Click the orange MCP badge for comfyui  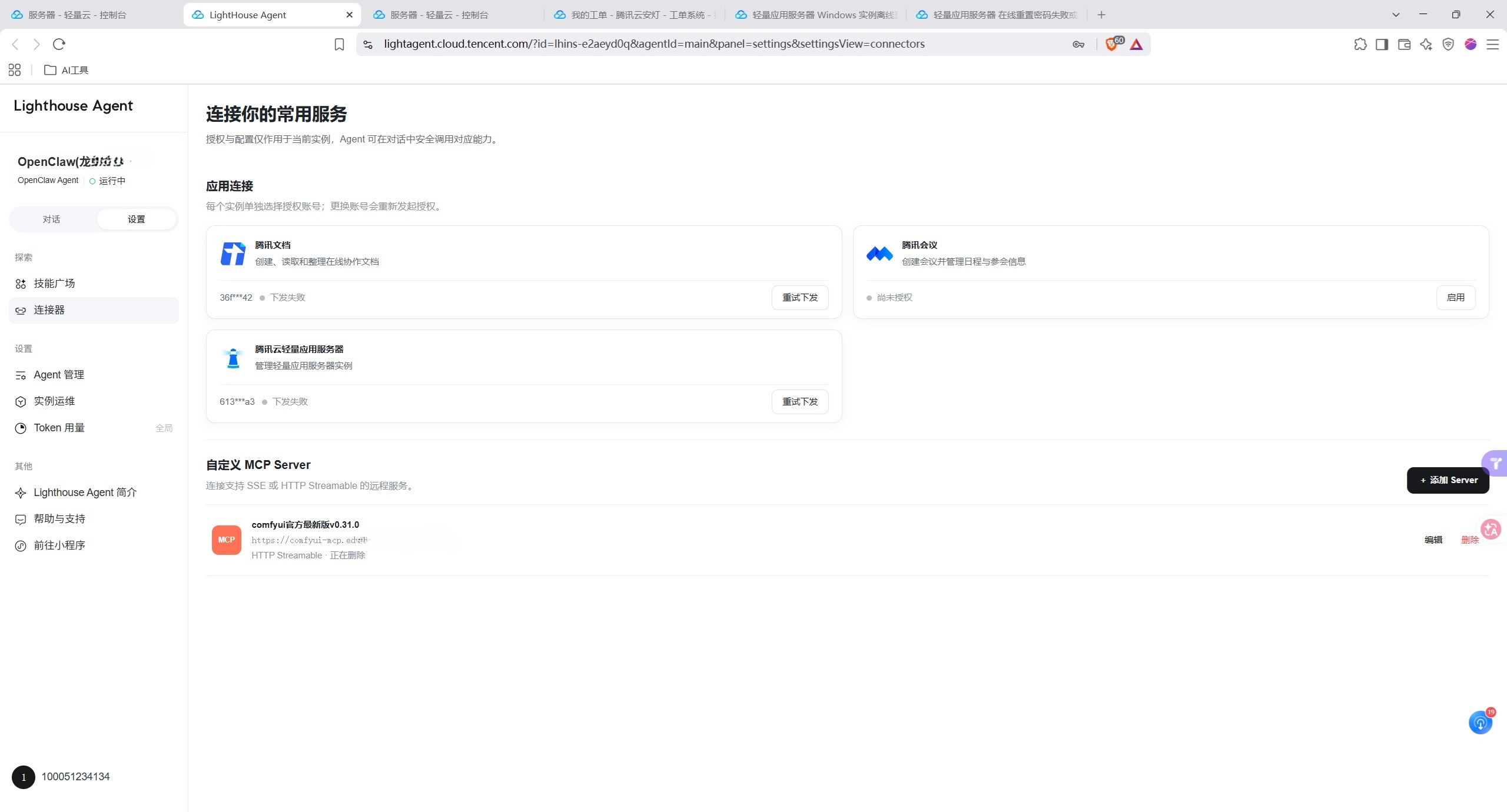coord(227,540)
